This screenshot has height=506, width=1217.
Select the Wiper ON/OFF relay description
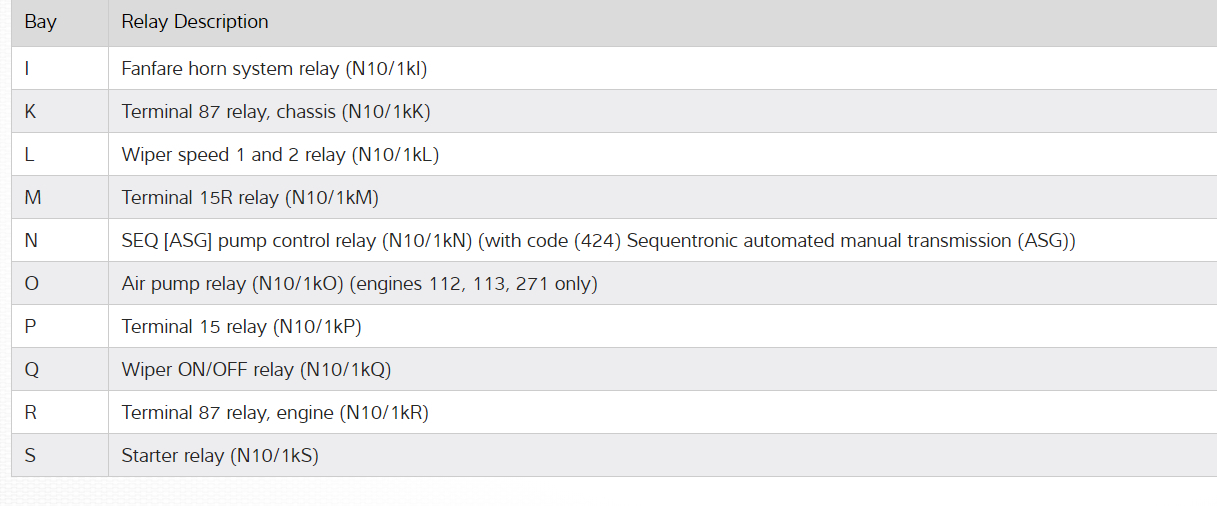click(256, 370)
